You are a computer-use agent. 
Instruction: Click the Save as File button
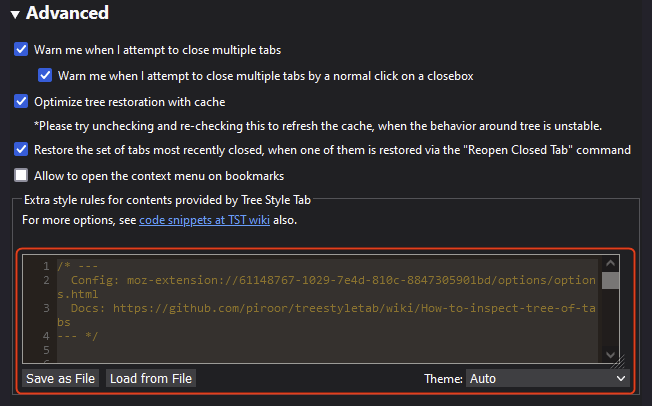(60, 379)
